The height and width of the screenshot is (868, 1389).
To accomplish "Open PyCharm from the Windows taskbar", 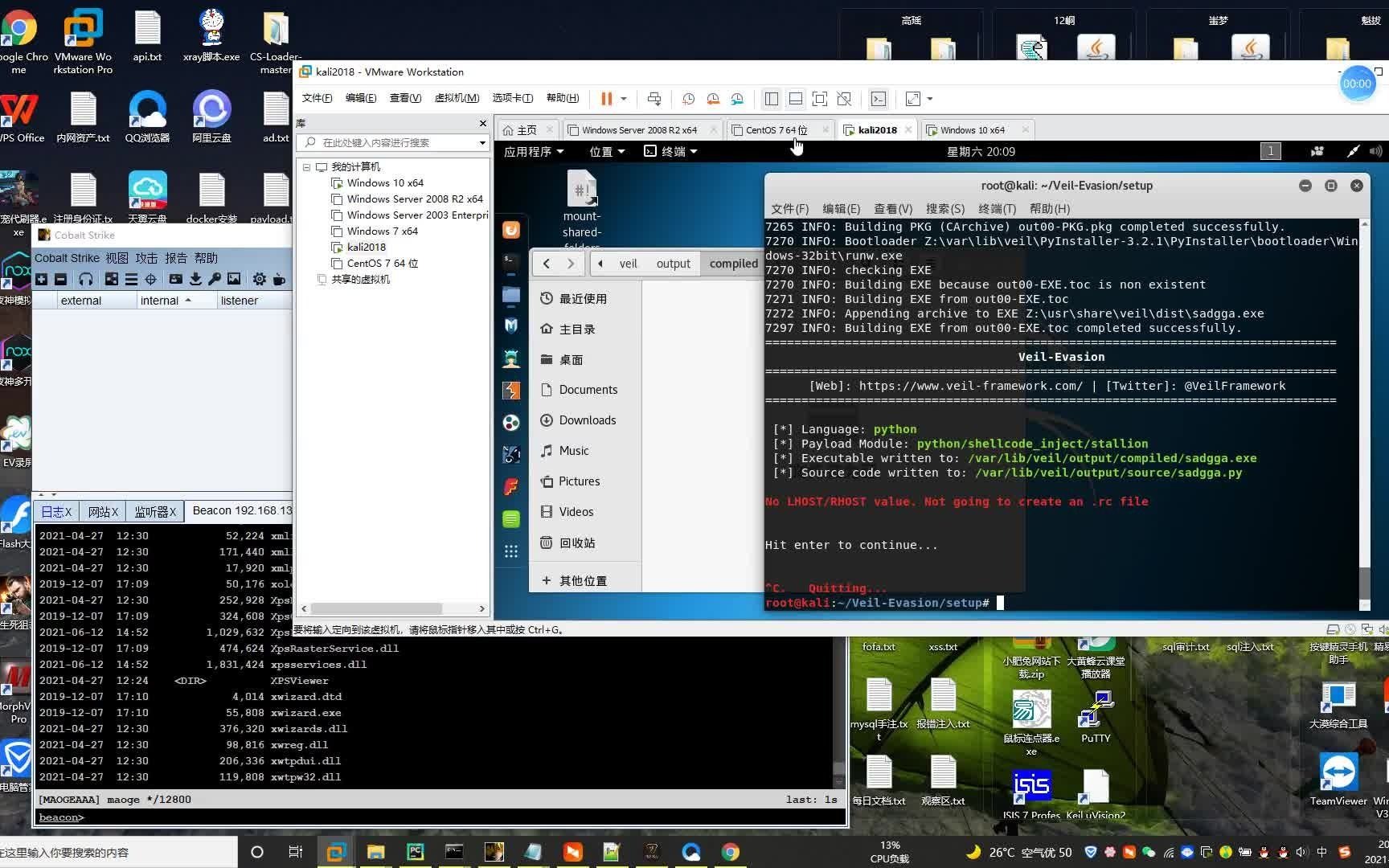I will click(416, 852).
